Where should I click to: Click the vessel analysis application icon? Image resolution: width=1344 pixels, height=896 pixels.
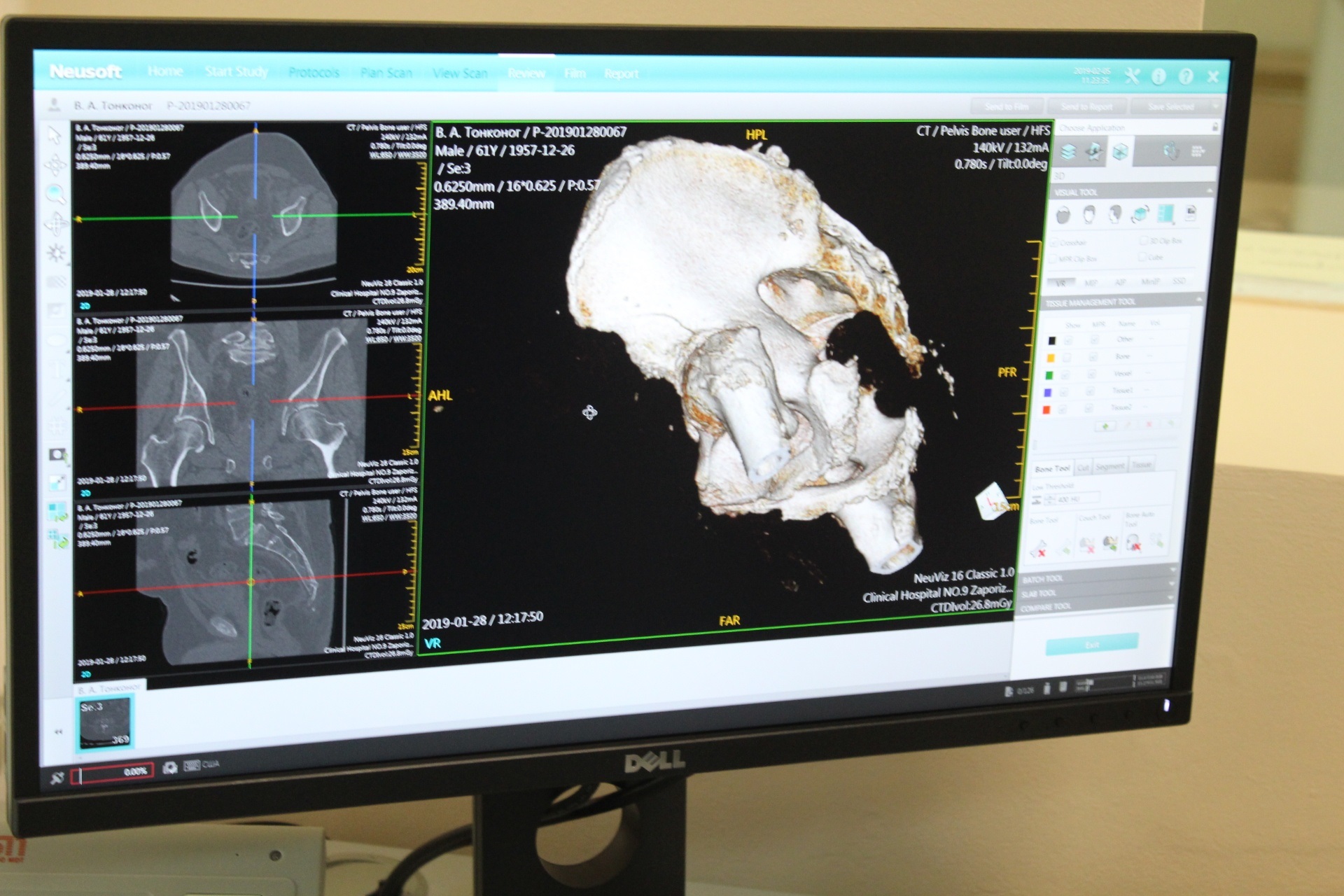(1170, 150)
